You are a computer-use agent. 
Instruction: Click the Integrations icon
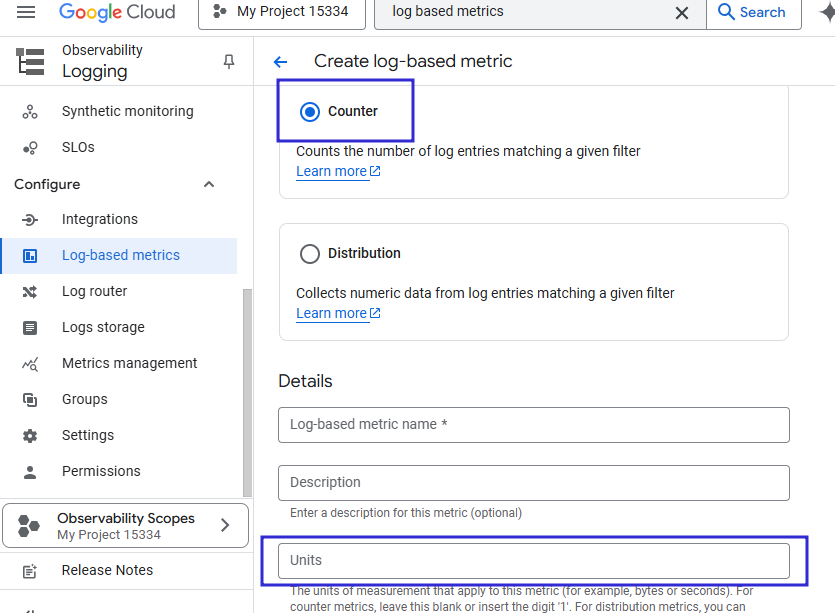(30, 219)
